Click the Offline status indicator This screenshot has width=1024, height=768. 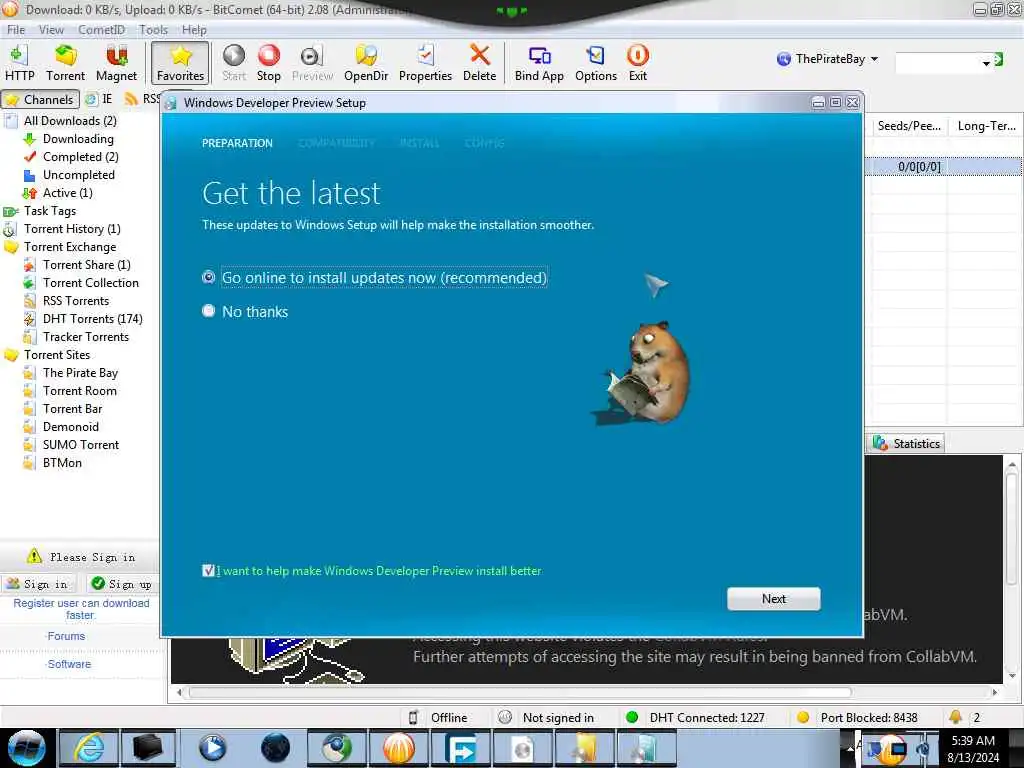click(x=438, y=718)
